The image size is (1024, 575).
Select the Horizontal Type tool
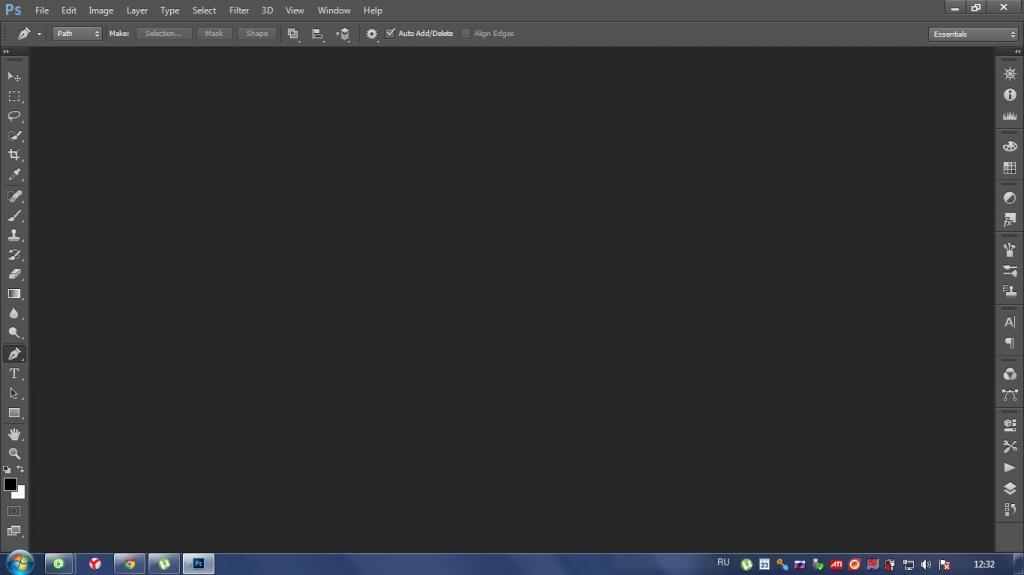[x=14, y=374]
